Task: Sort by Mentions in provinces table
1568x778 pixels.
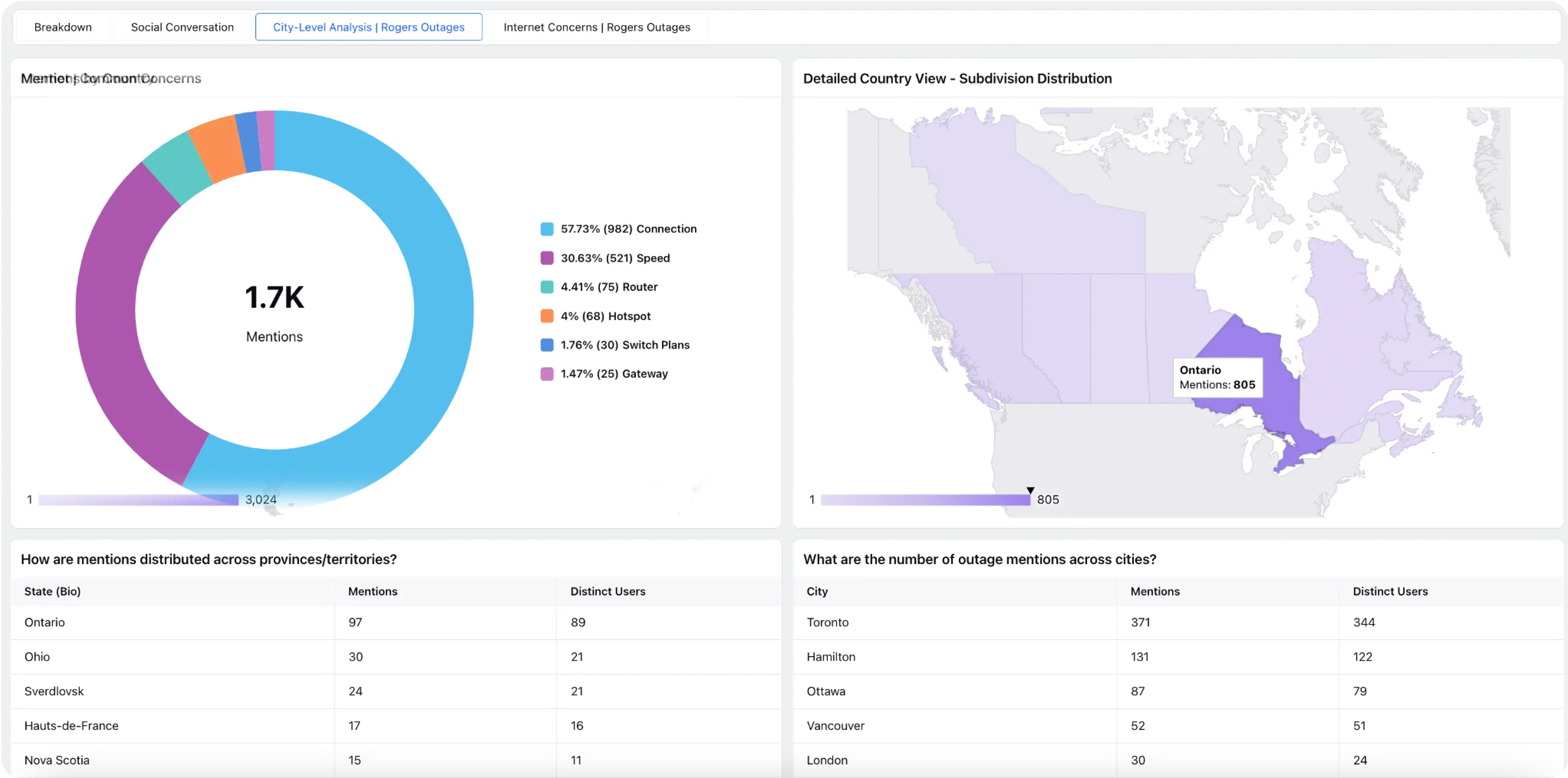Action: 372,591
